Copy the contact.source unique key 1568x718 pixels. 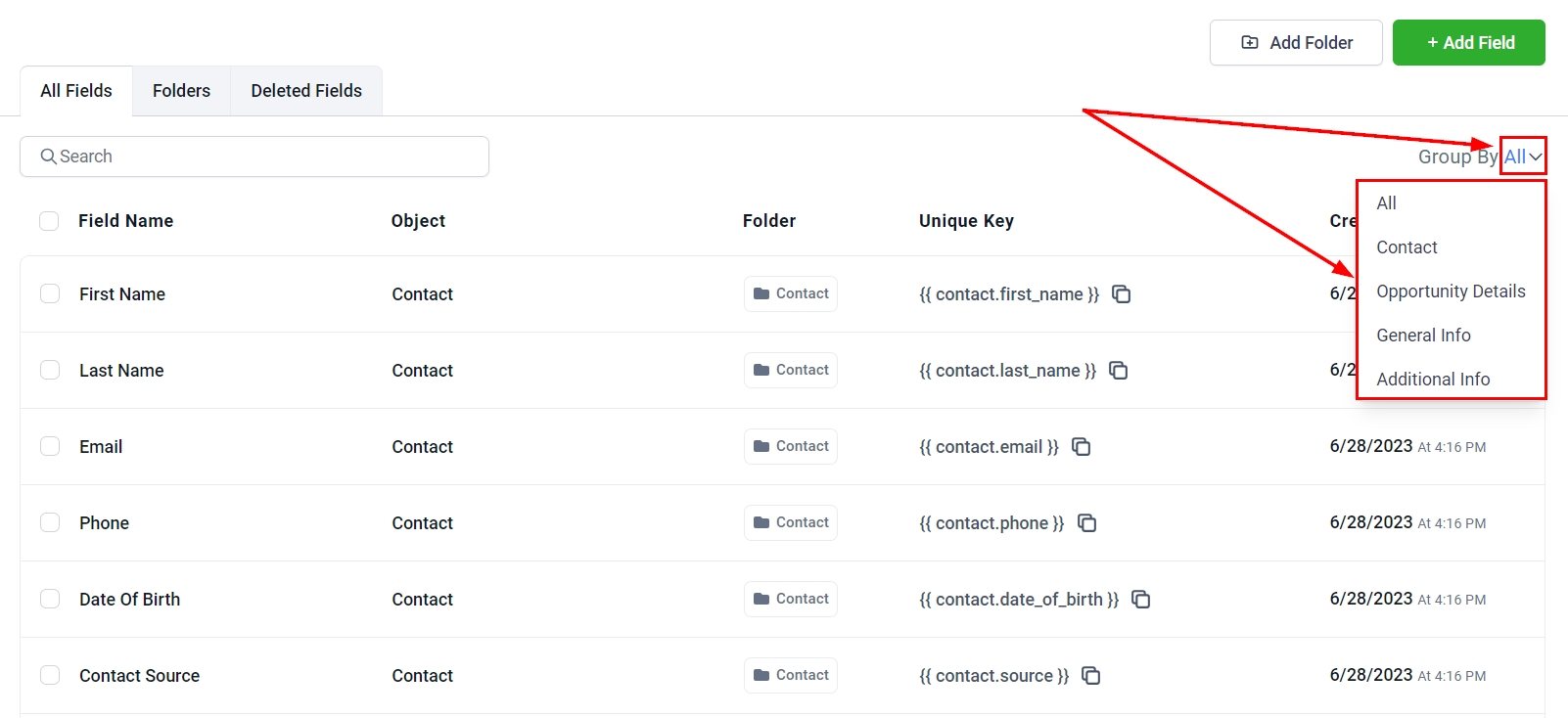coord(1091,676)
